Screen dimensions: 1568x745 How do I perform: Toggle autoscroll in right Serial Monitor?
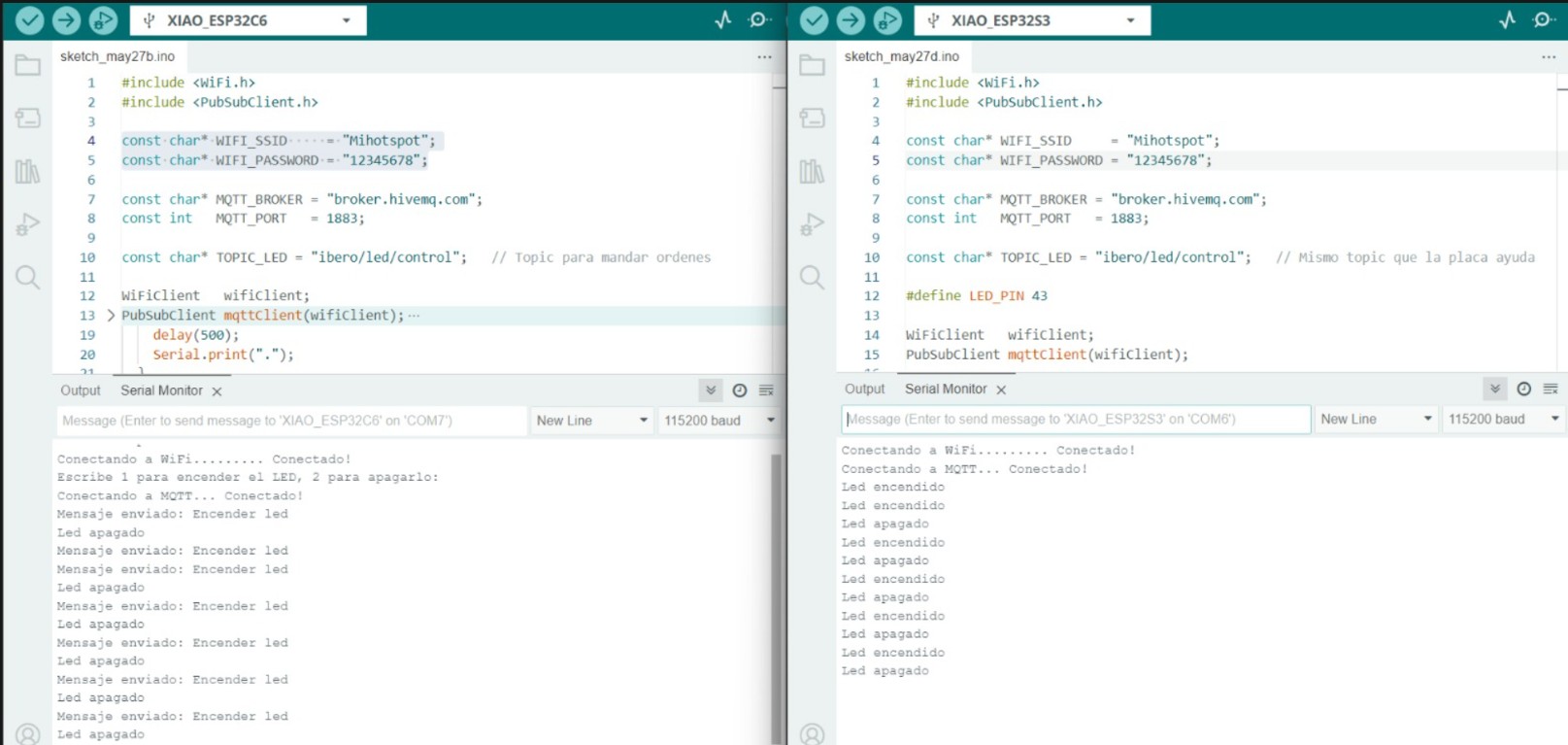click(1495, 389)
